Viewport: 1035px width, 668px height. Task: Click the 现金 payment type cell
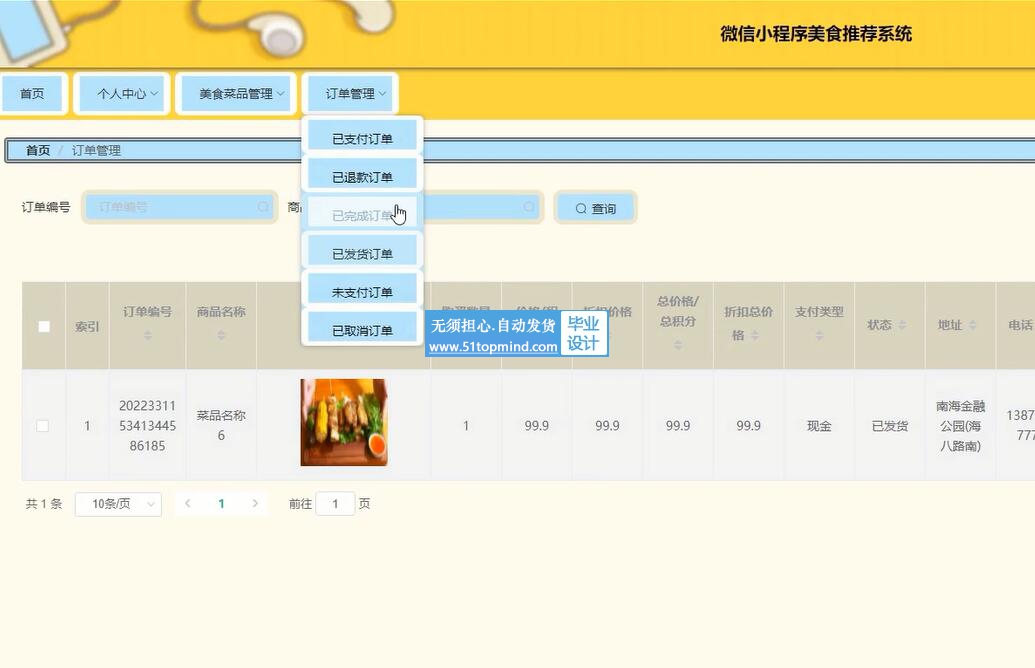point(818,426)
